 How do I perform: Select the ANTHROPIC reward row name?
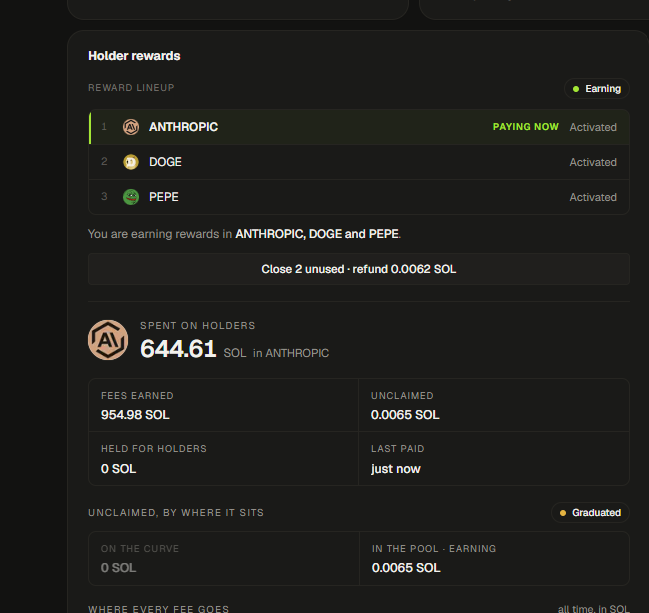(183, 127)
